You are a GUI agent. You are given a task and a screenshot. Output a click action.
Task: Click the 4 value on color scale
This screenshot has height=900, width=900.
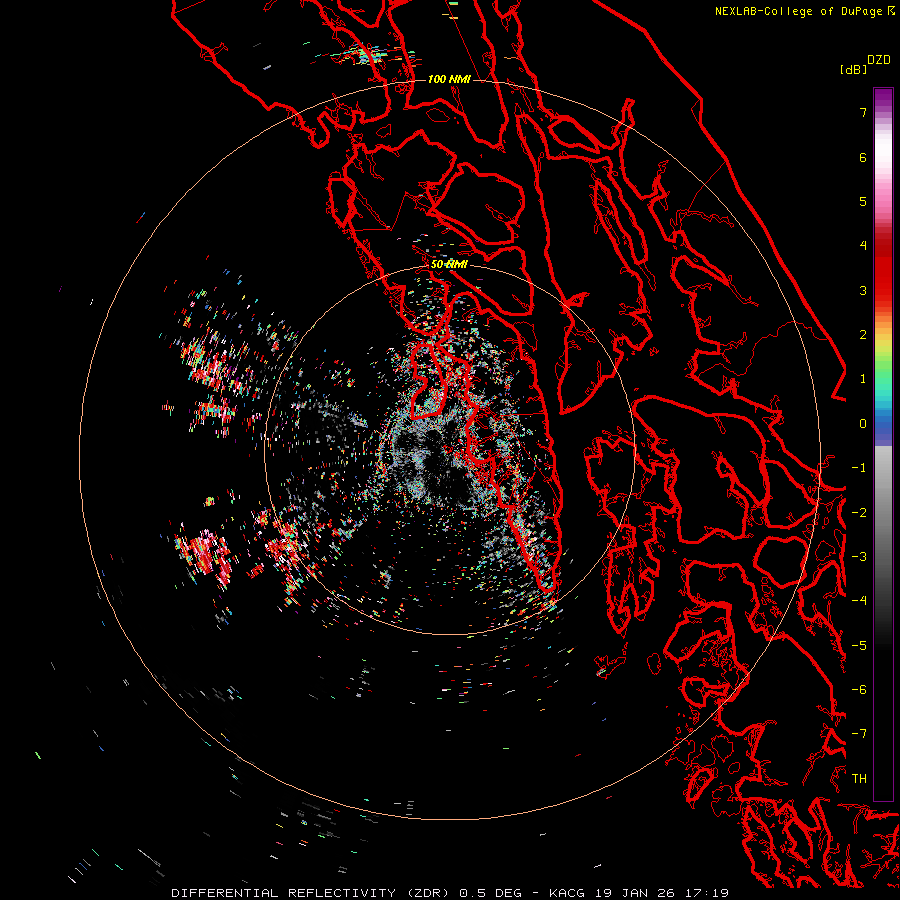pos(863,246)
